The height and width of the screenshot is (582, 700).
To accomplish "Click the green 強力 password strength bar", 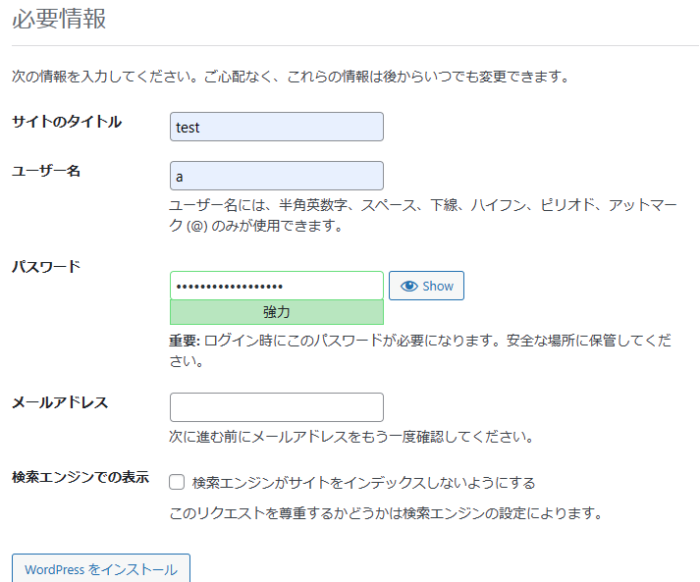I will (x=277, y=312).
